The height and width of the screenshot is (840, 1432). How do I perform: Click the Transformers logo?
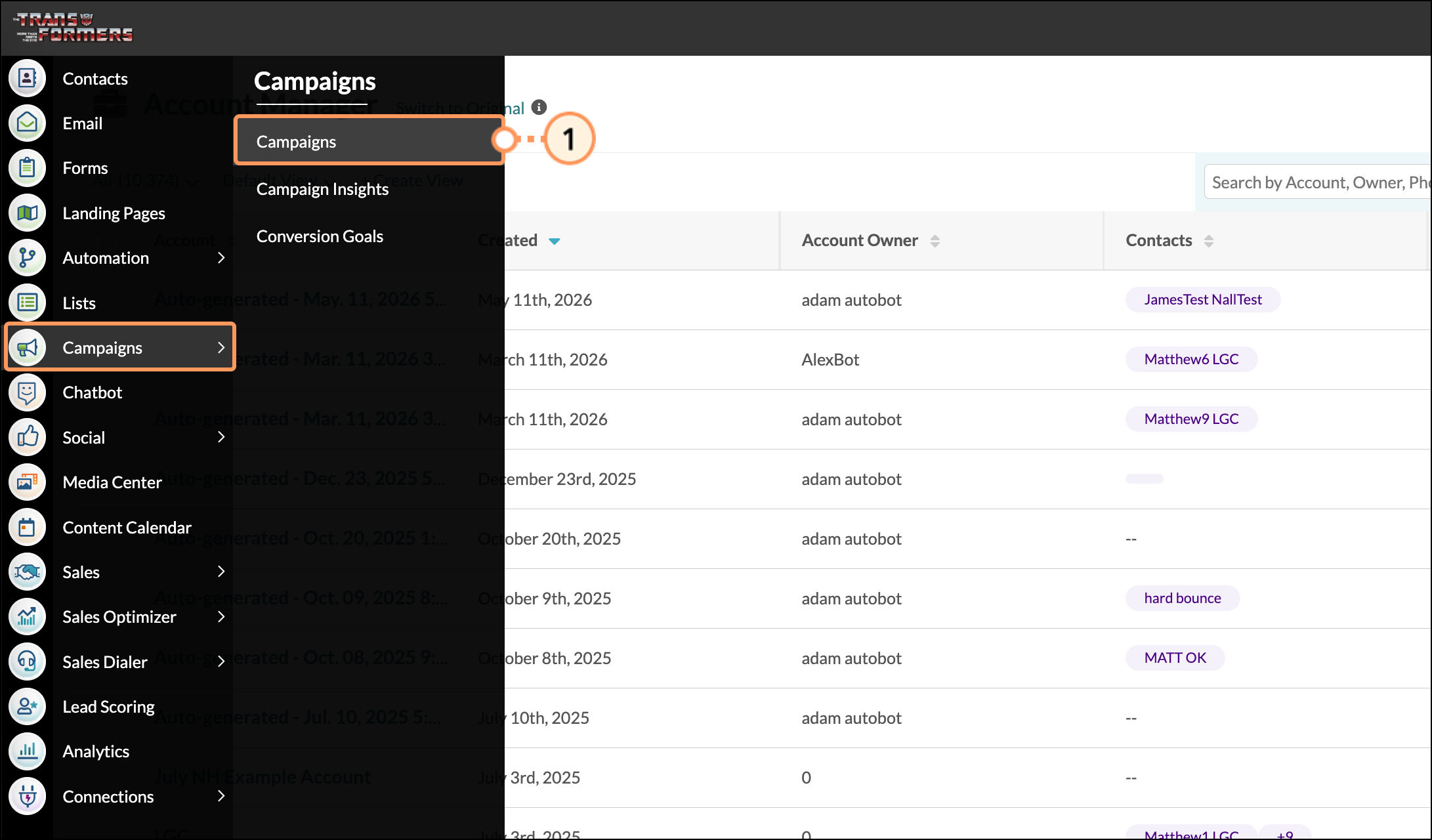[74, 27]
